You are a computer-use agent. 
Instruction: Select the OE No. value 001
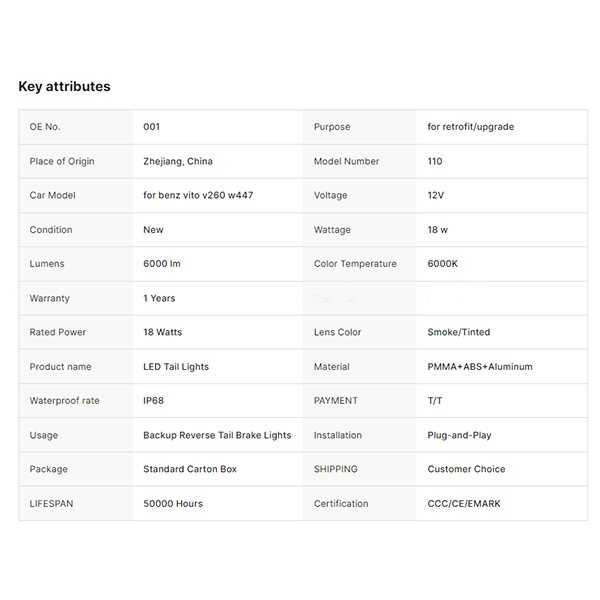click(x=152, y=127)
